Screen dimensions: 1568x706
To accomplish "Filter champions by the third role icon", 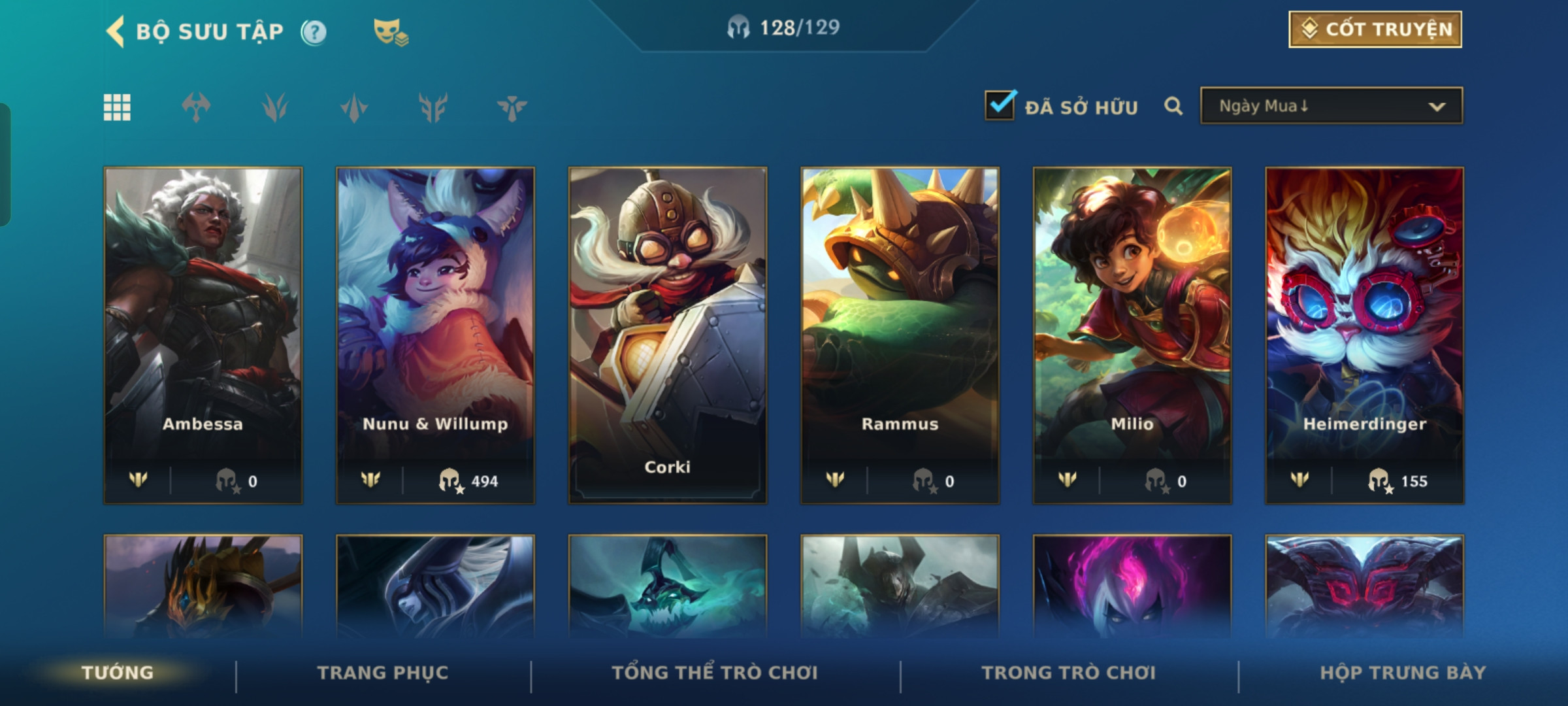I will pyautogui.click(x=354, y=107).
